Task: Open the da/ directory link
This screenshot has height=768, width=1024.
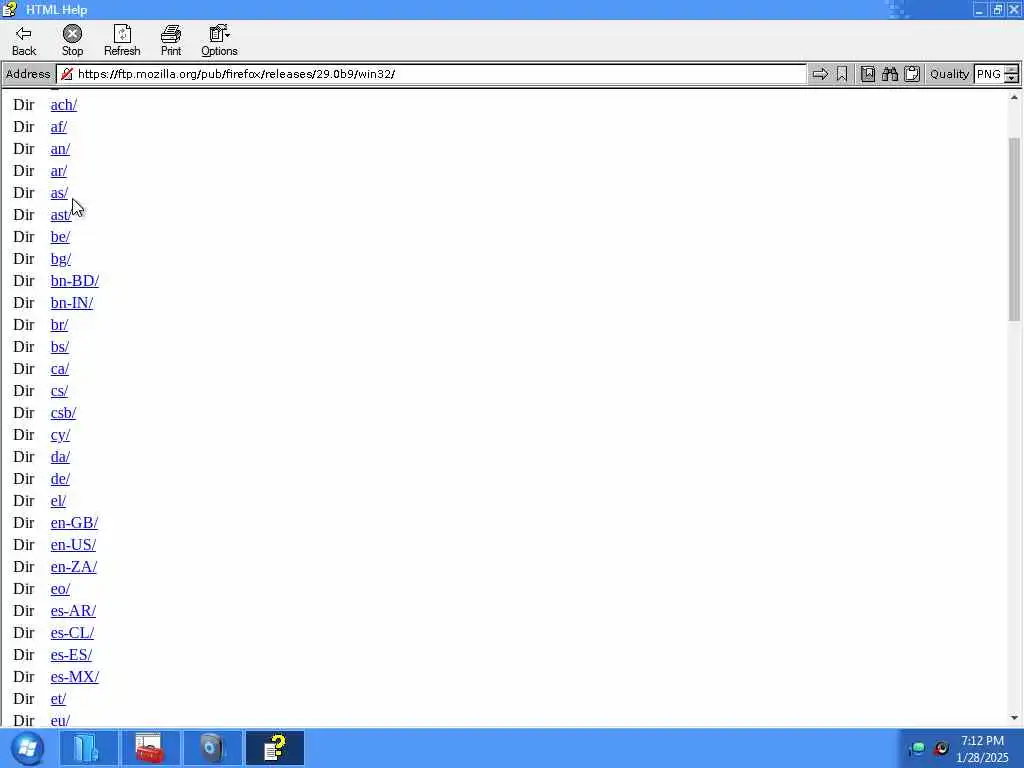Action: point(60,457)
